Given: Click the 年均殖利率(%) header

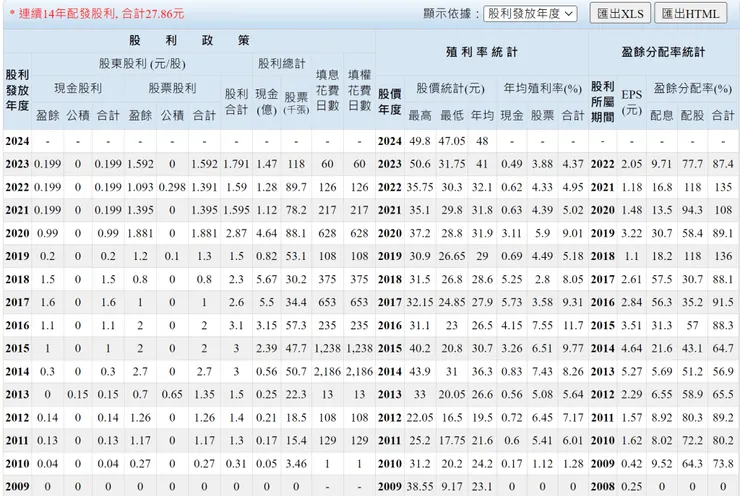Looking at the screenshot, I should [542, 88].
